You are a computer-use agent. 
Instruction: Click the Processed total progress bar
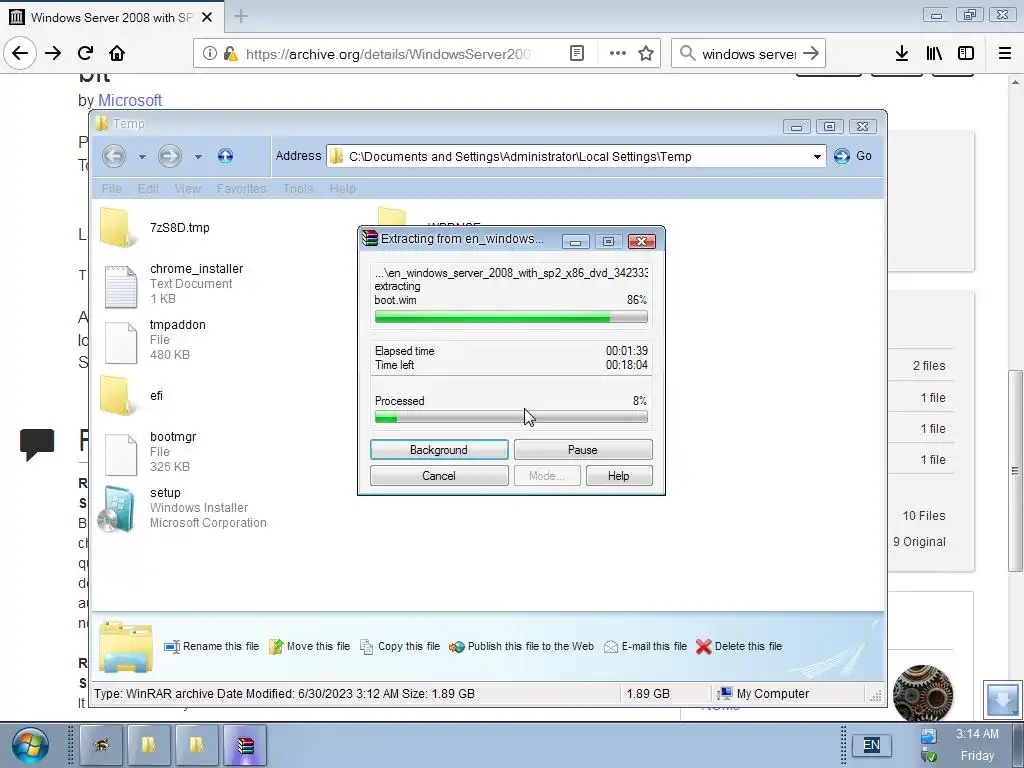pos(511,417)
